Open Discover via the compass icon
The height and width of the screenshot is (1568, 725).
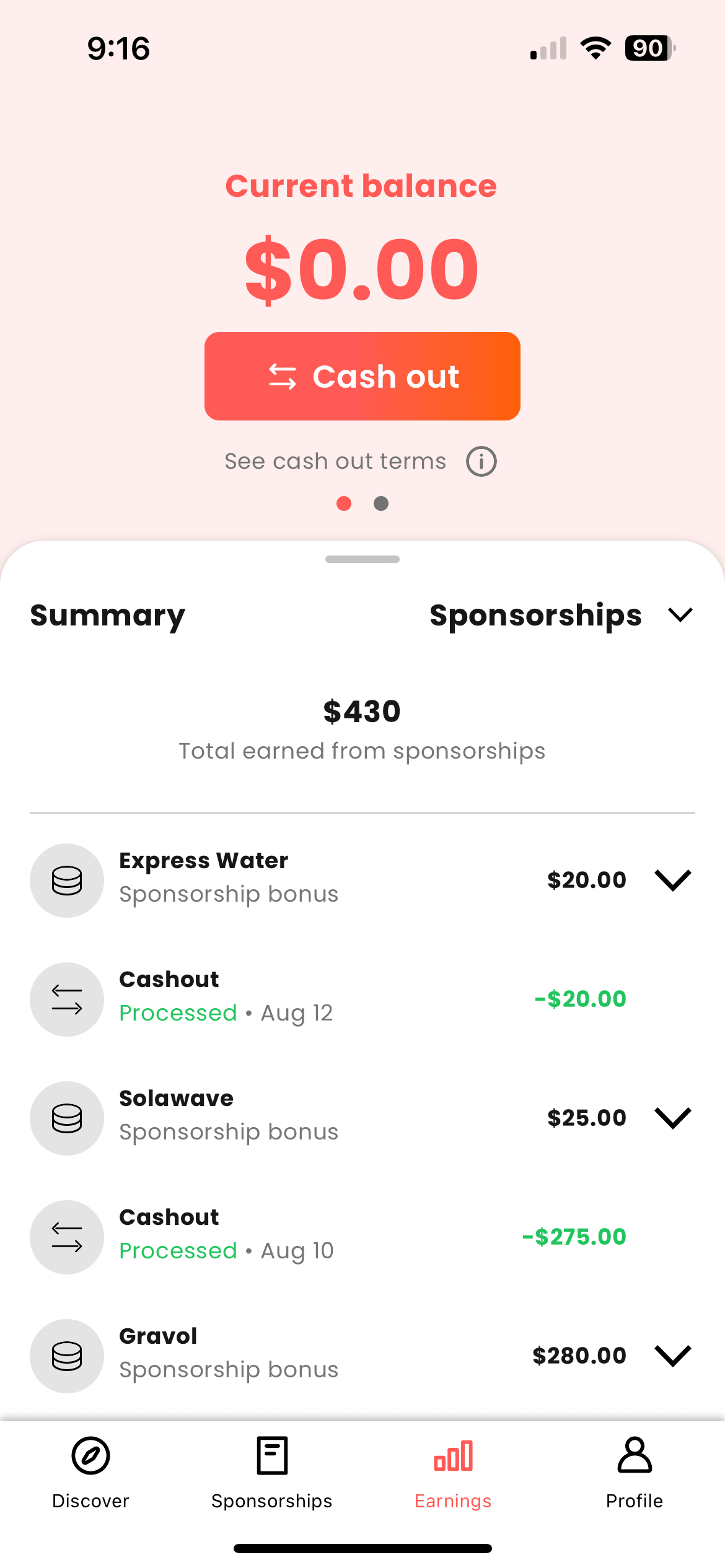(90, 1455)
